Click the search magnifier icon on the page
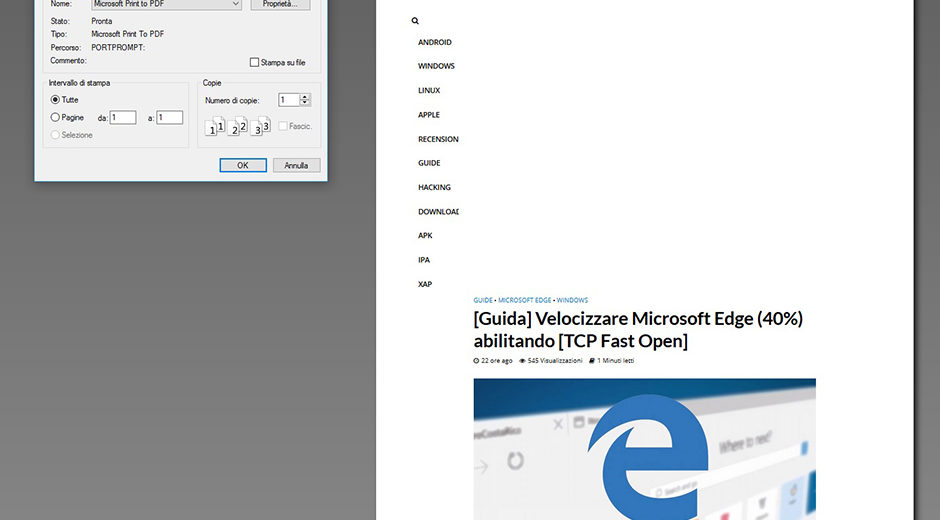This screenshot has width=940, height=520. 415,21
